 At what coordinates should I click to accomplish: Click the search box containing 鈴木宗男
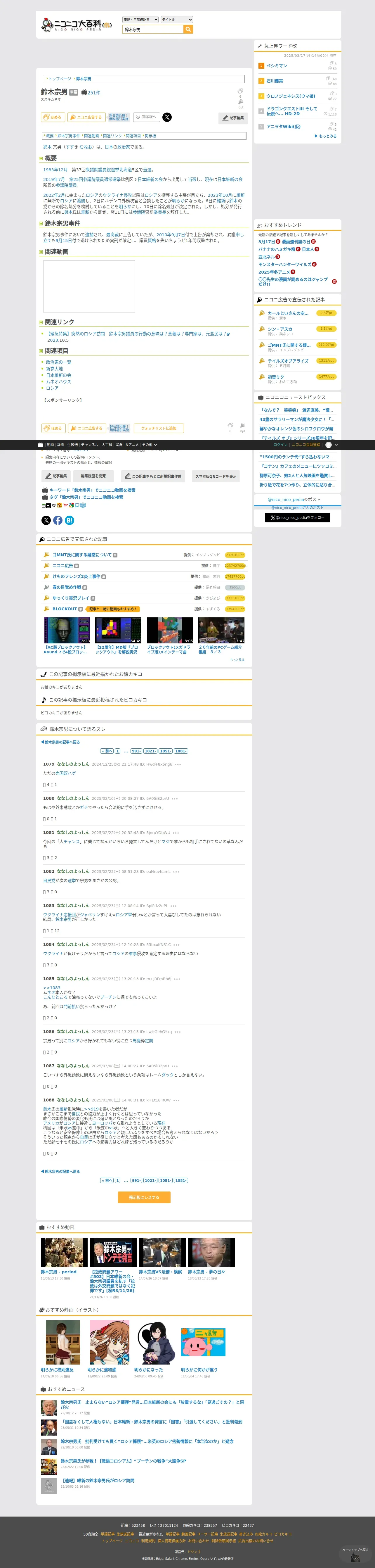pos(152,29)
